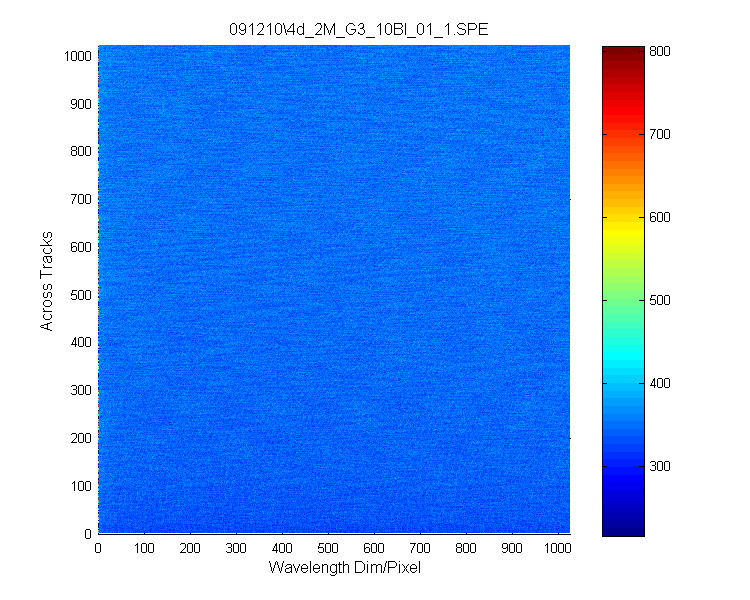Click y-axis tick label 800
Screen dimensions: 750x600
point(81,151)
